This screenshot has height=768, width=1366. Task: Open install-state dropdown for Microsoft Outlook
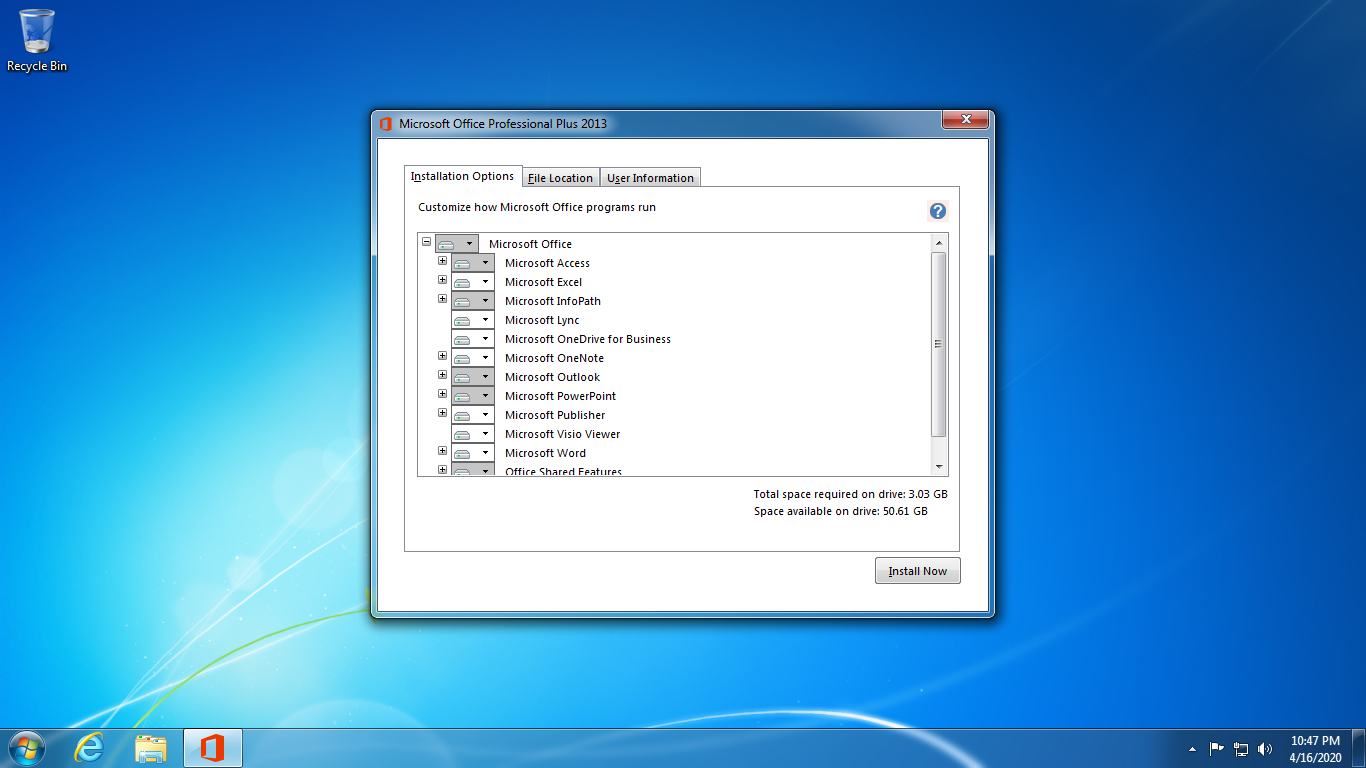point(473,377)
